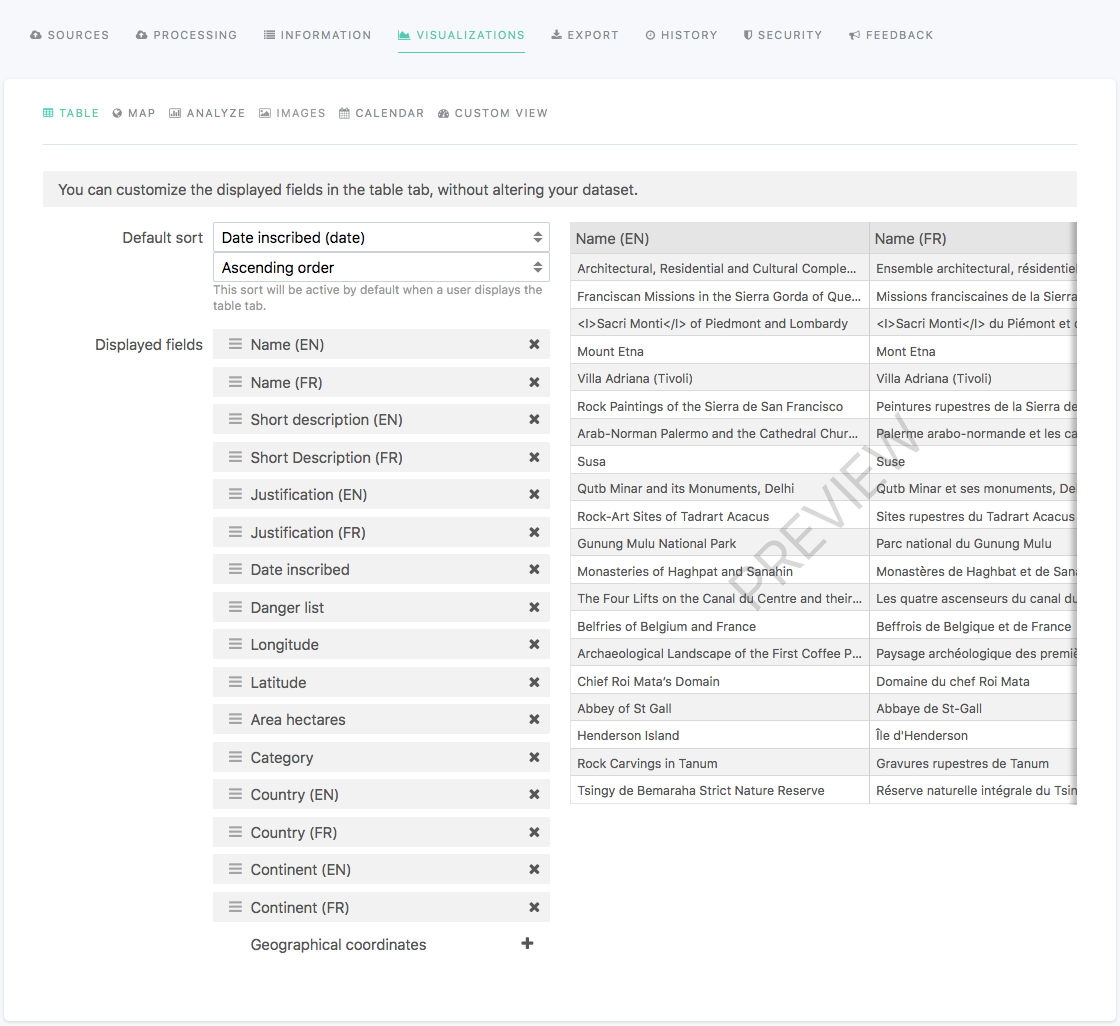
Task: Navigate to the Security section
Action: (x=782, y=35)
